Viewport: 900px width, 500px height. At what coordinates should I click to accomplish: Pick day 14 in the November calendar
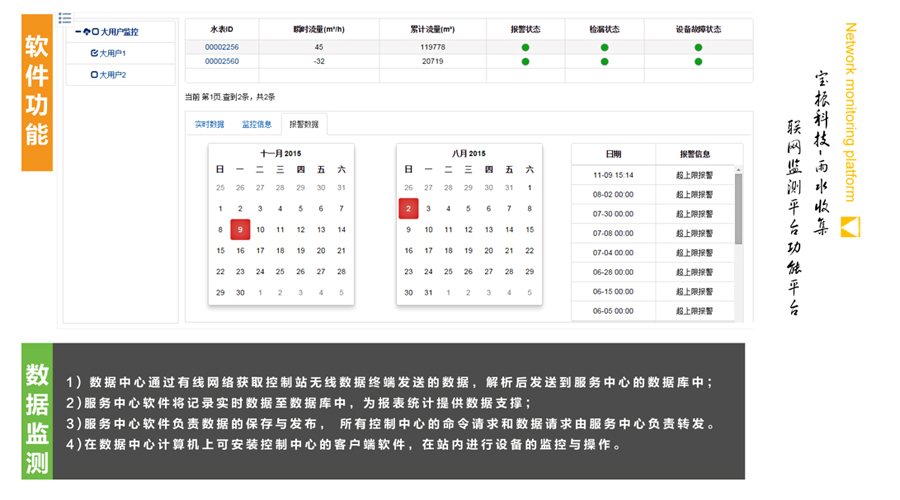pyautogui.click(x=342, y=230)
